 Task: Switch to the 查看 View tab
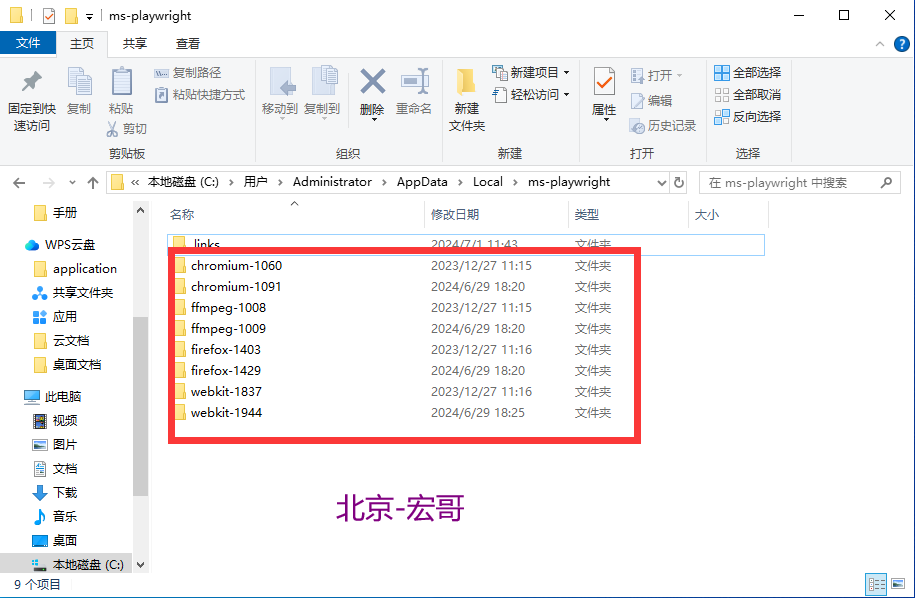[x=188, y=44]
